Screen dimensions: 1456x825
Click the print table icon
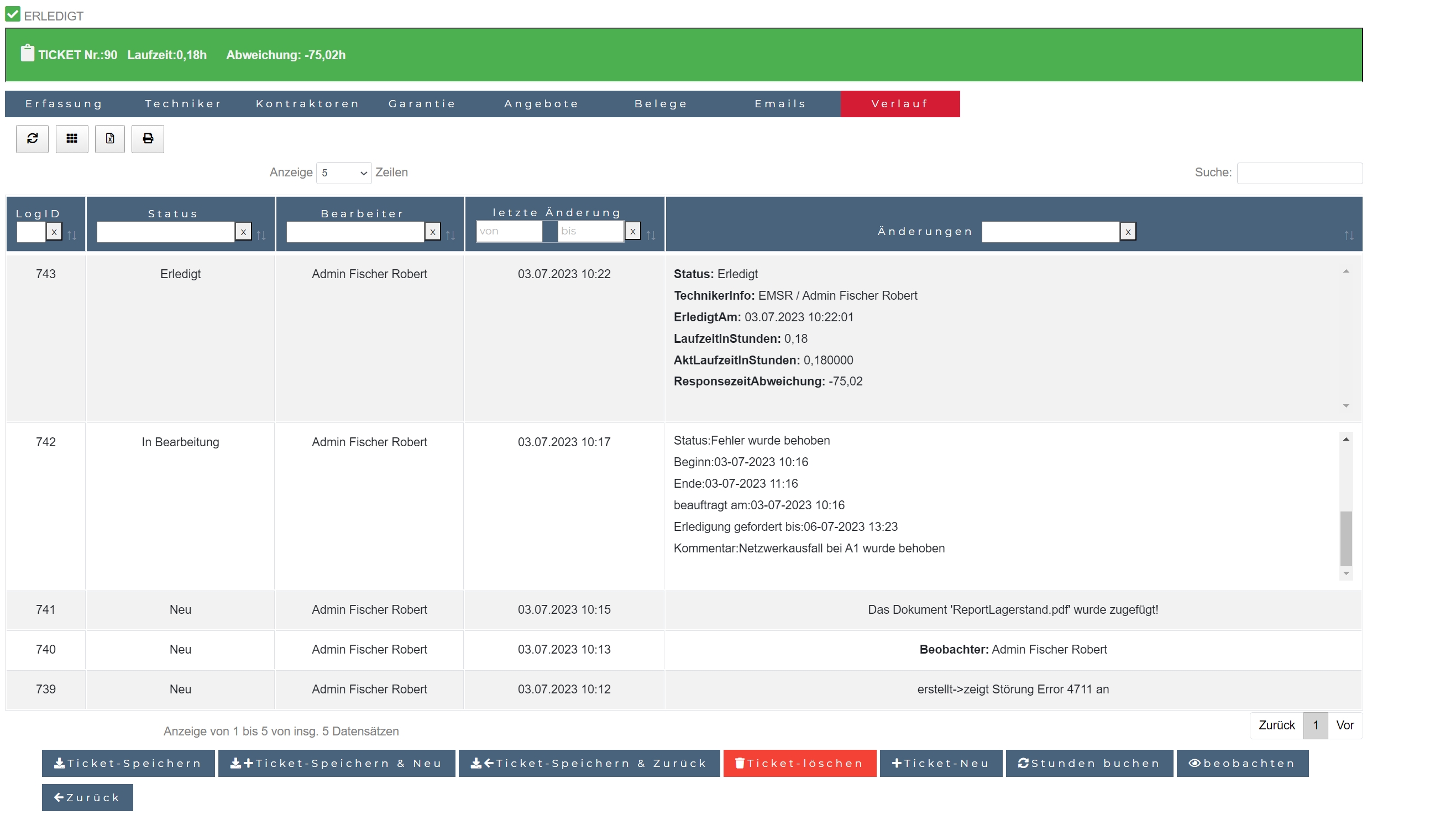point(148,139)
